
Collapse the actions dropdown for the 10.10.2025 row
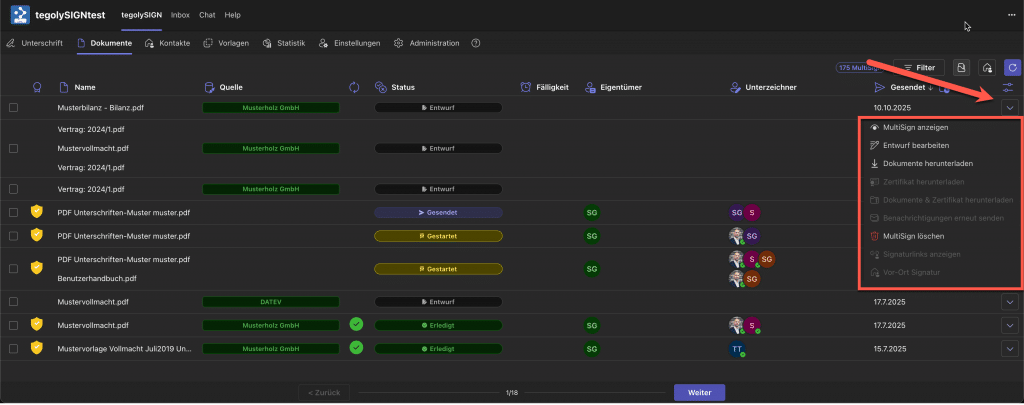(1010, 107)
